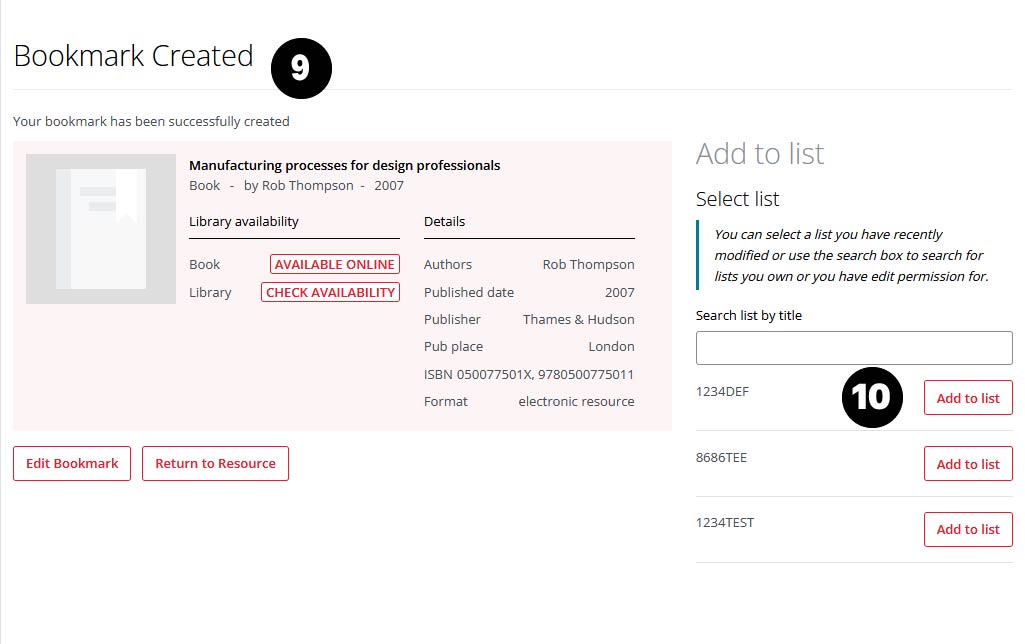Click the Bookmark Created heading
The width and height of the screenshot is (1025, 644).
point(133,56)
